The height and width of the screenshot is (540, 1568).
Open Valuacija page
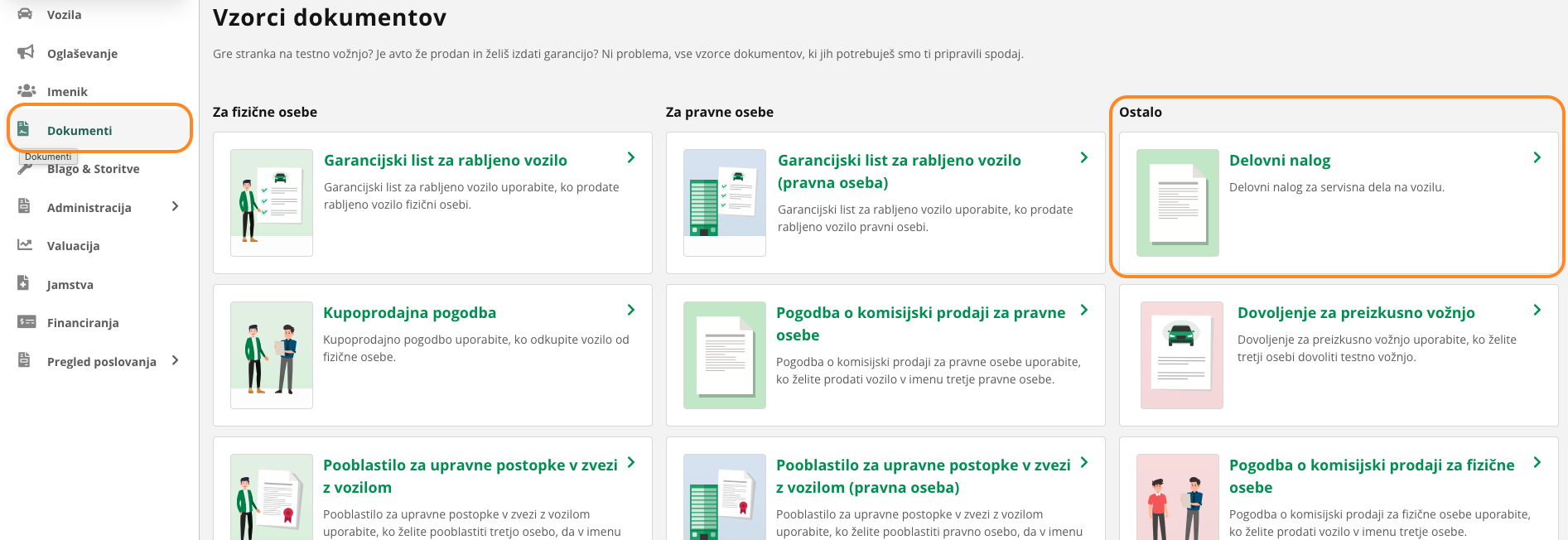pos(73,246)
